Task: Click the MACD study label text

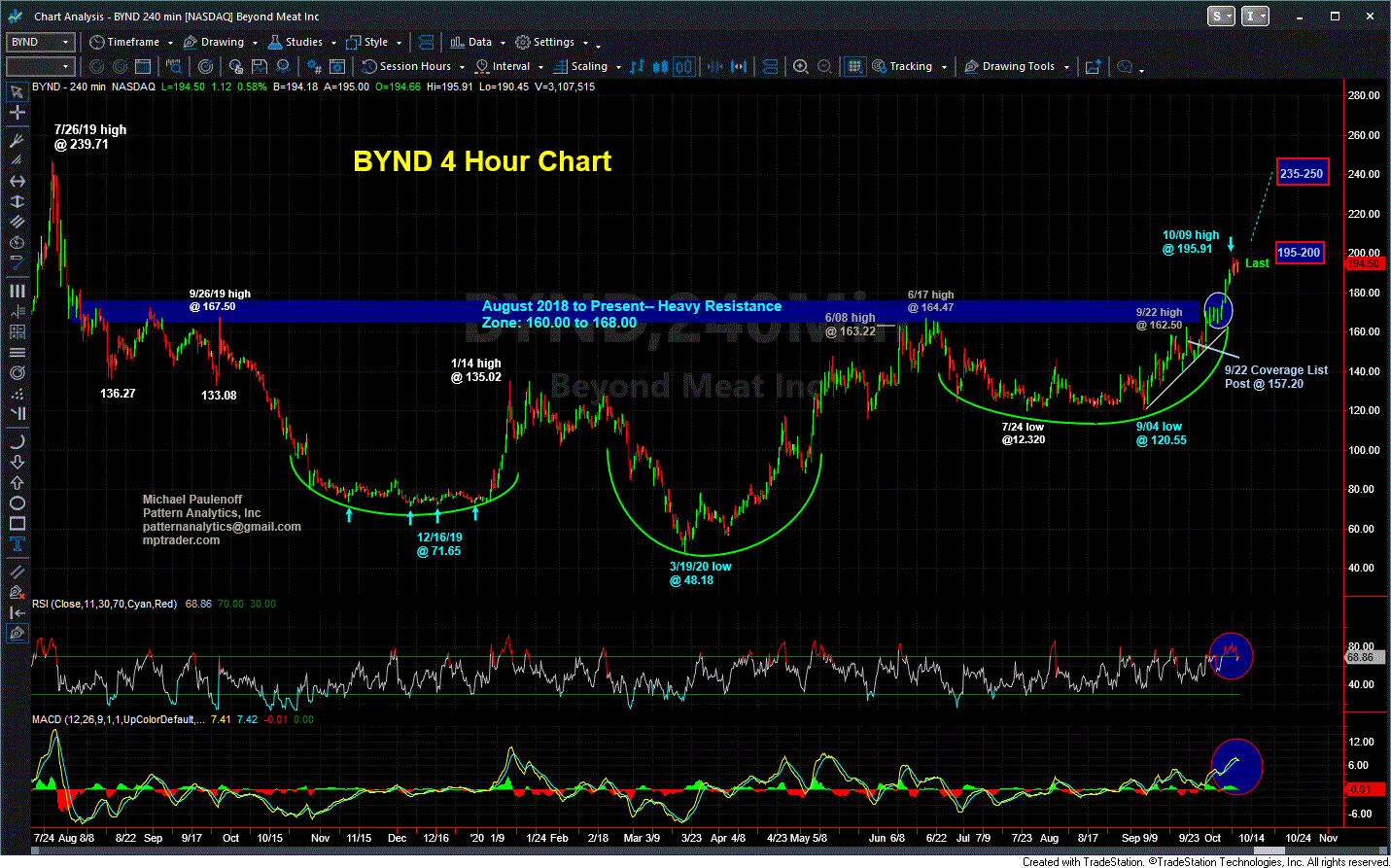Action: (119, 719)
